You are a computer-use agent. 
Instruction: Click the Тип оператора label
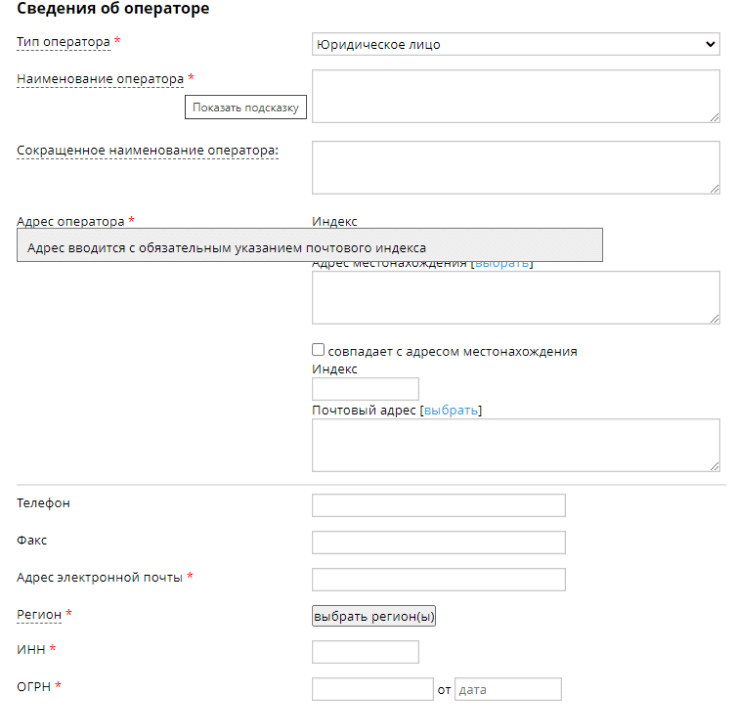[x=63, y=41]
